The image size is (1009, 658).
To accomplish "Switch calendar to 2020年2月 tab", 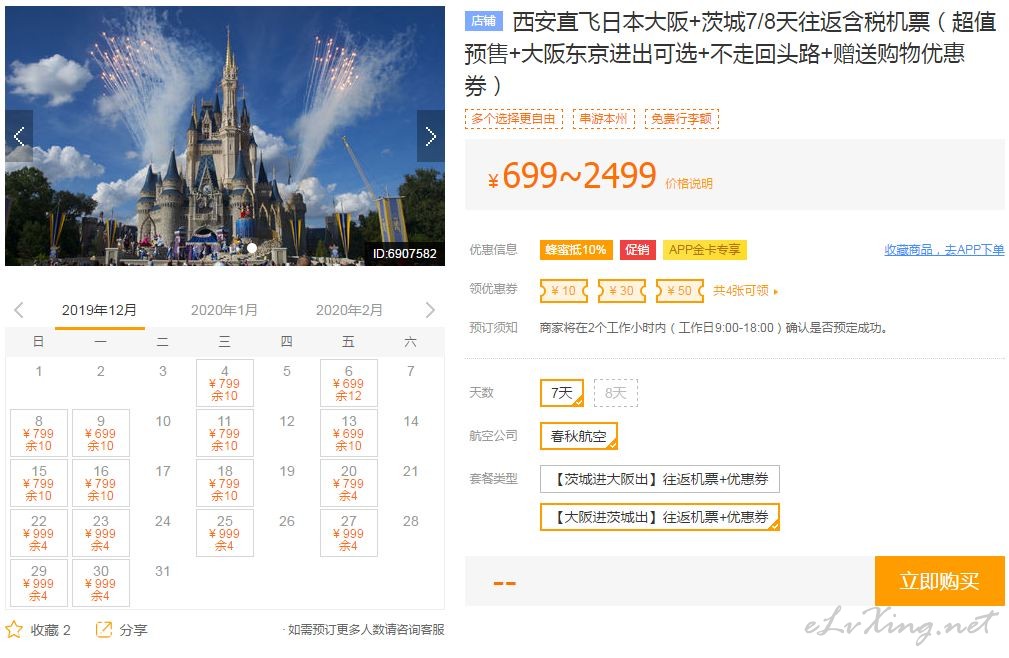I will coord(349,310).
